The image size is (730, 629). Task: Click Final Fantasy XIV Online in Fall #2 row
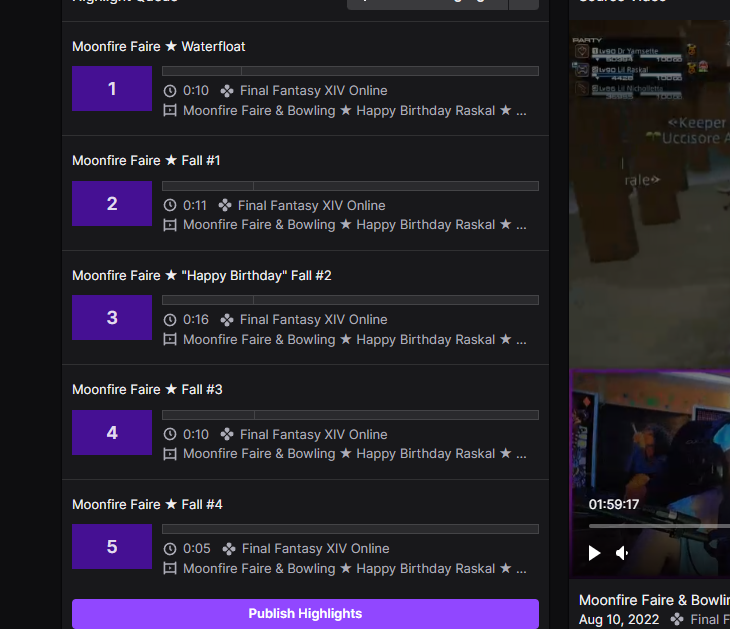pos(313,320)
